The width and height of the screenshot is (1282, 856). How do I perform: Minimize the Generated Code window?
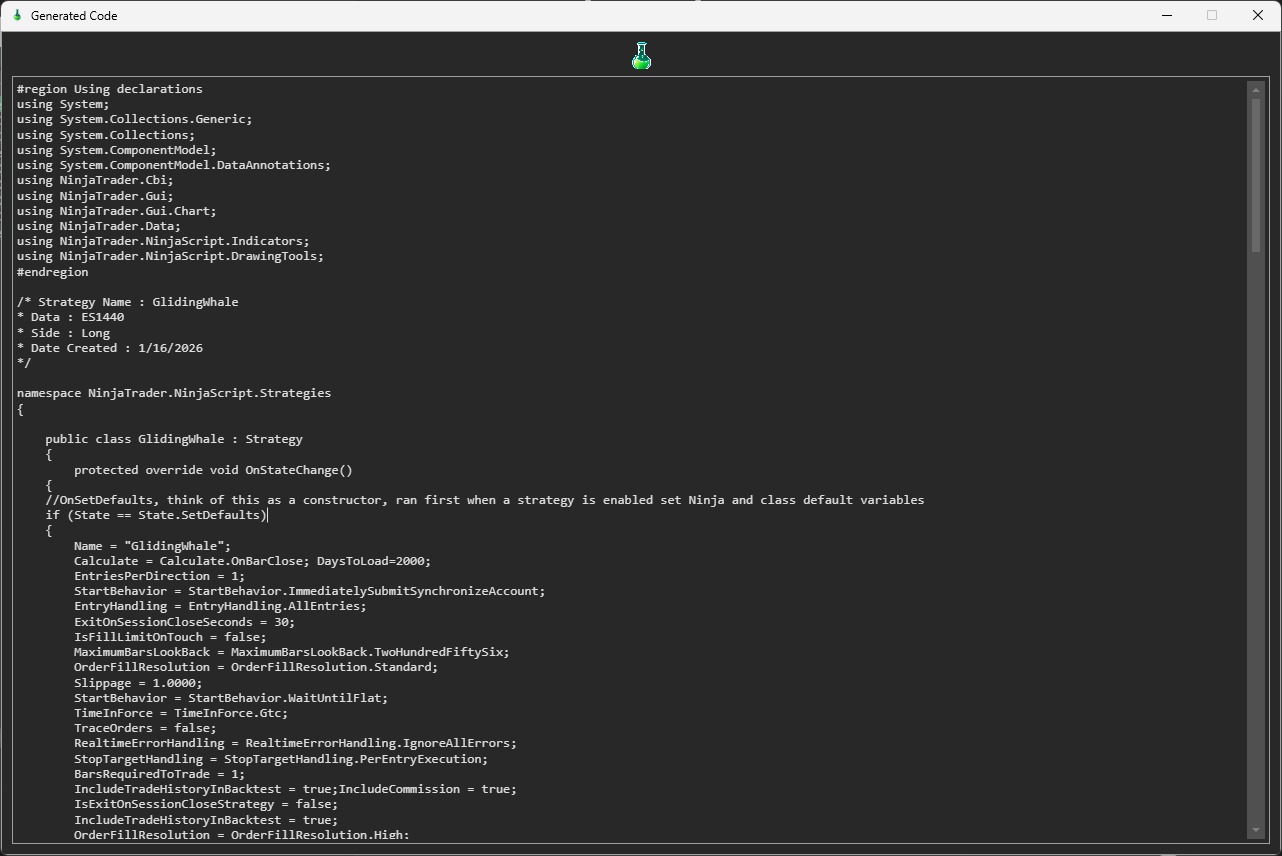(1166, 15)
